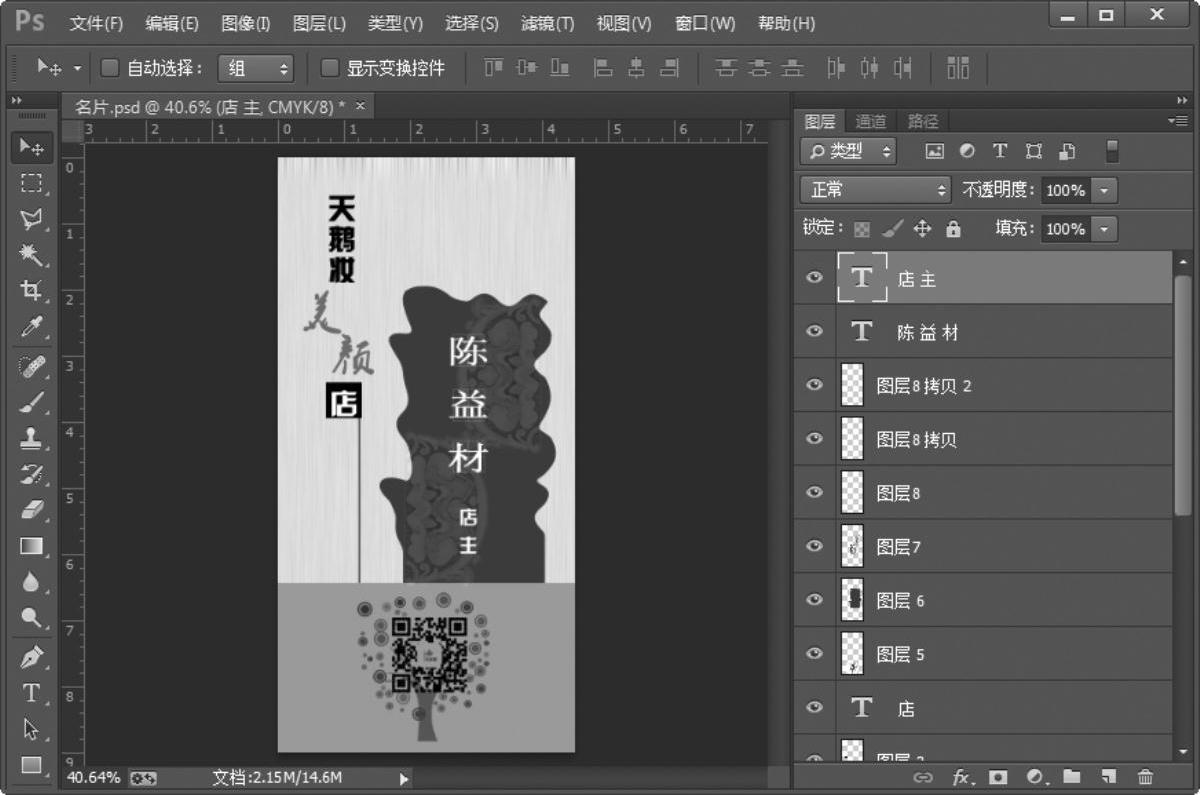Hide the 陈益材 text layer

[814, 332]
